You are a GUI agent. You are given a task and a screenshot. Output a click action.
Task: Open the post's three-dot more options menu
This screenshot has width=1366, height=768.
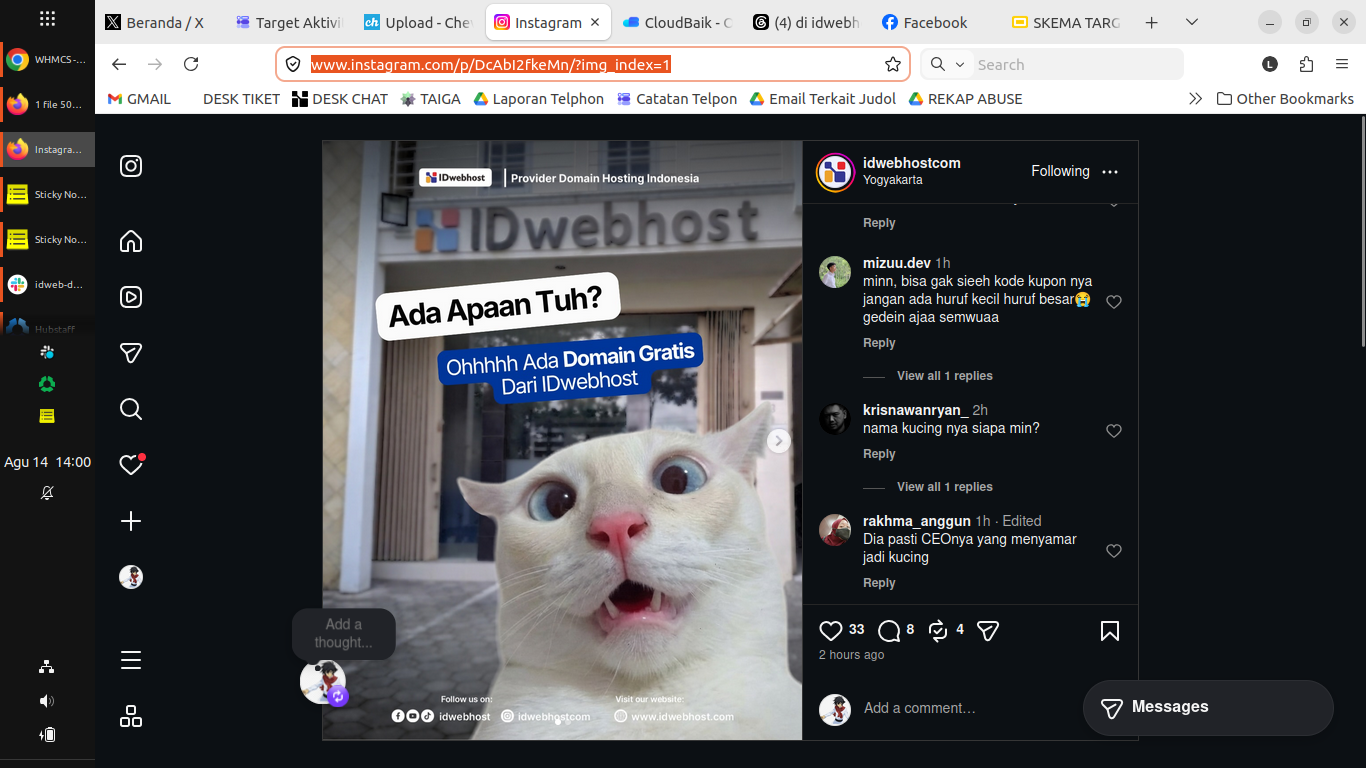click(1110, 172)
